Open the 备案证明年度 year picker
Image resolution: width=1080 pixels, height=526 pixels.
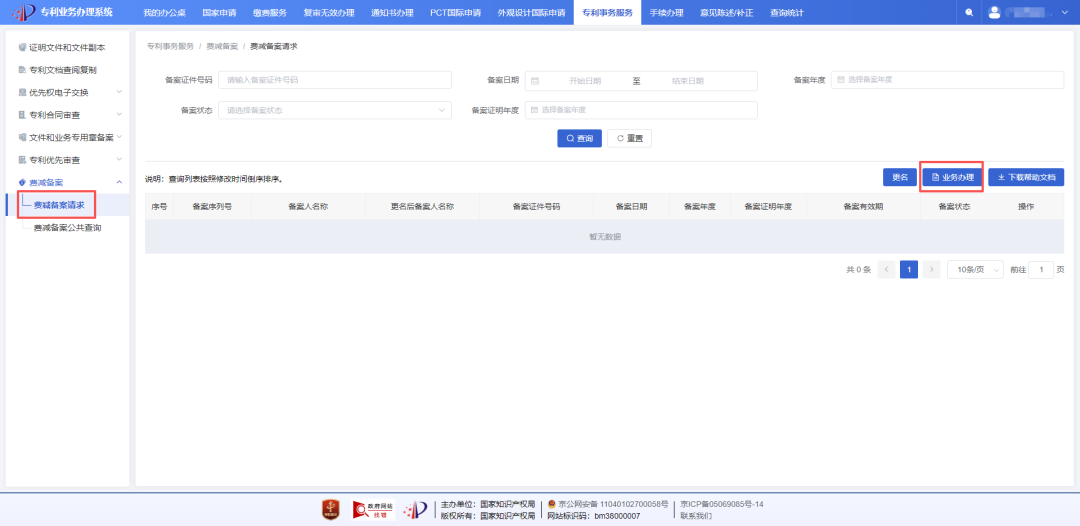tap(641, 110)
